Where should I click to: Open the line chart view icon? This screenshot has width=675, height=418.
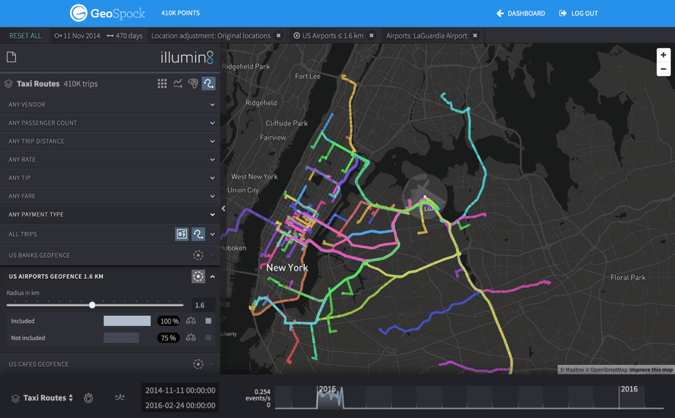coord(178,84)
